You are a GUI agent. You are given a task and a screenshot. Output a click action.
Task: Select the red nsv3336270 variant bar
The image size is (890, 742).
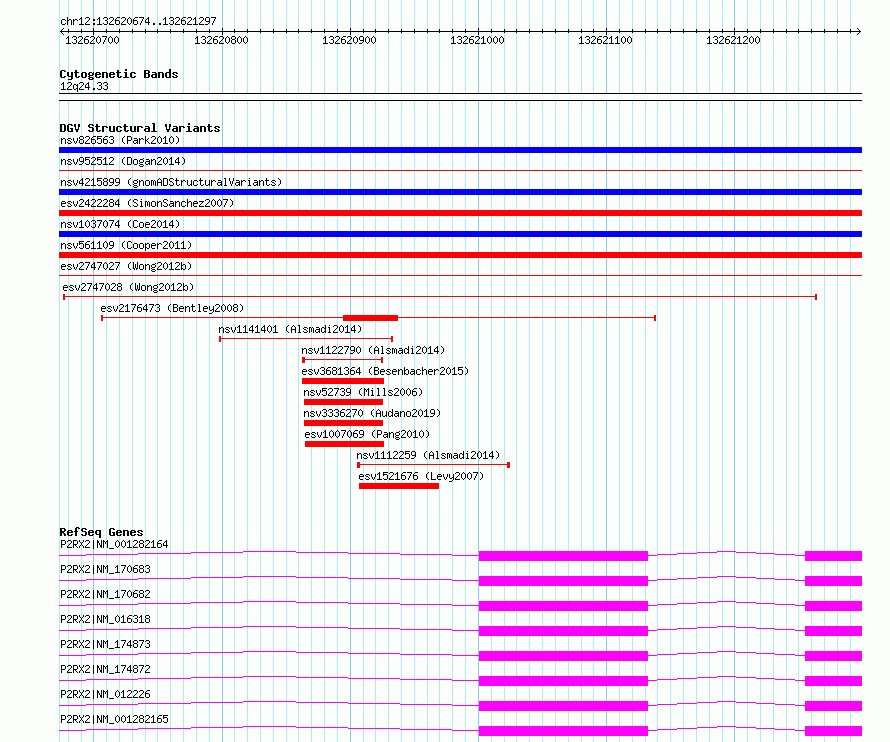tap(343, 423)
